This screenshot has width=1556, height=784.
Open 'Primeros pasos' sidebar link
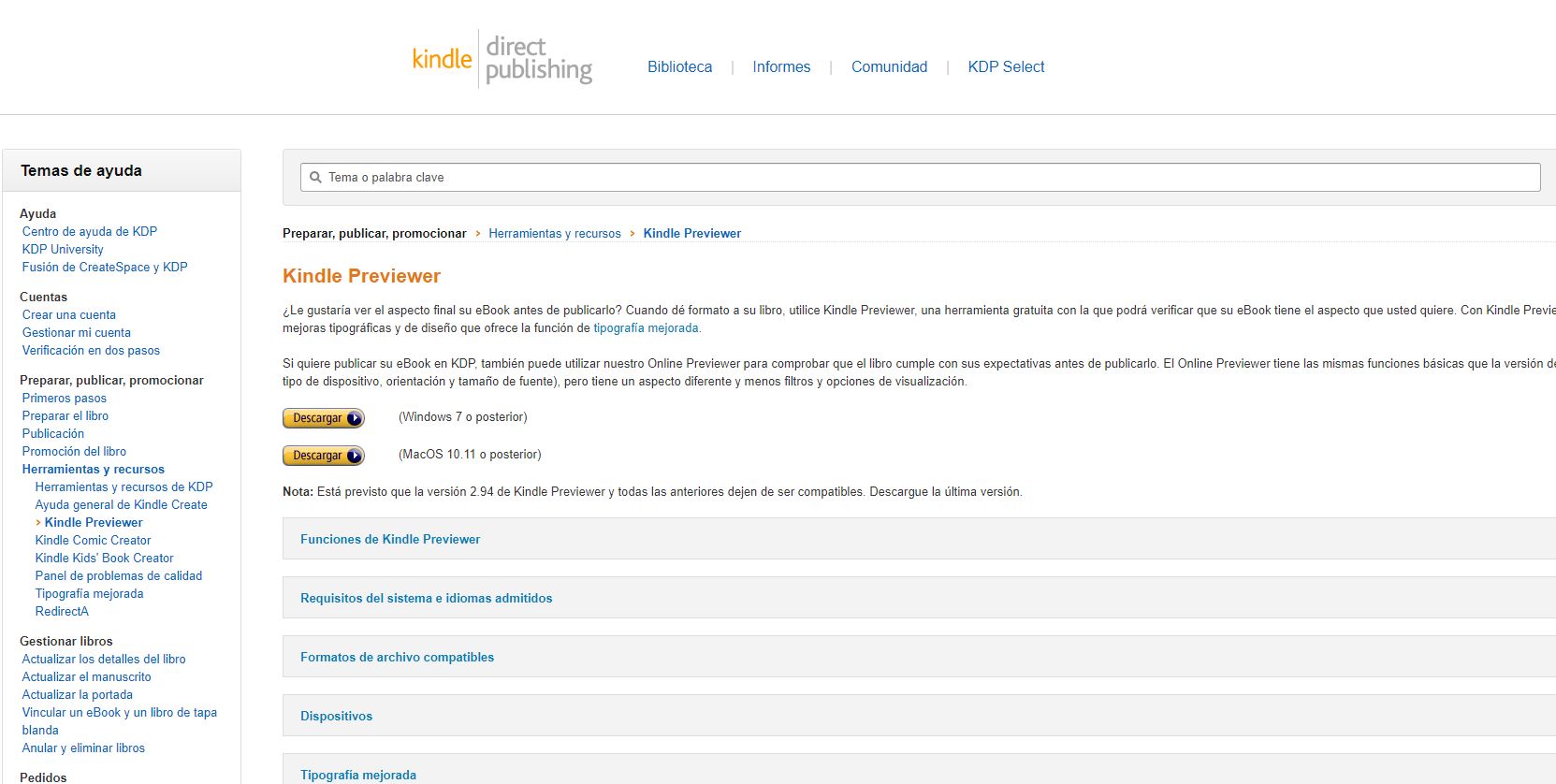[65, 398]
